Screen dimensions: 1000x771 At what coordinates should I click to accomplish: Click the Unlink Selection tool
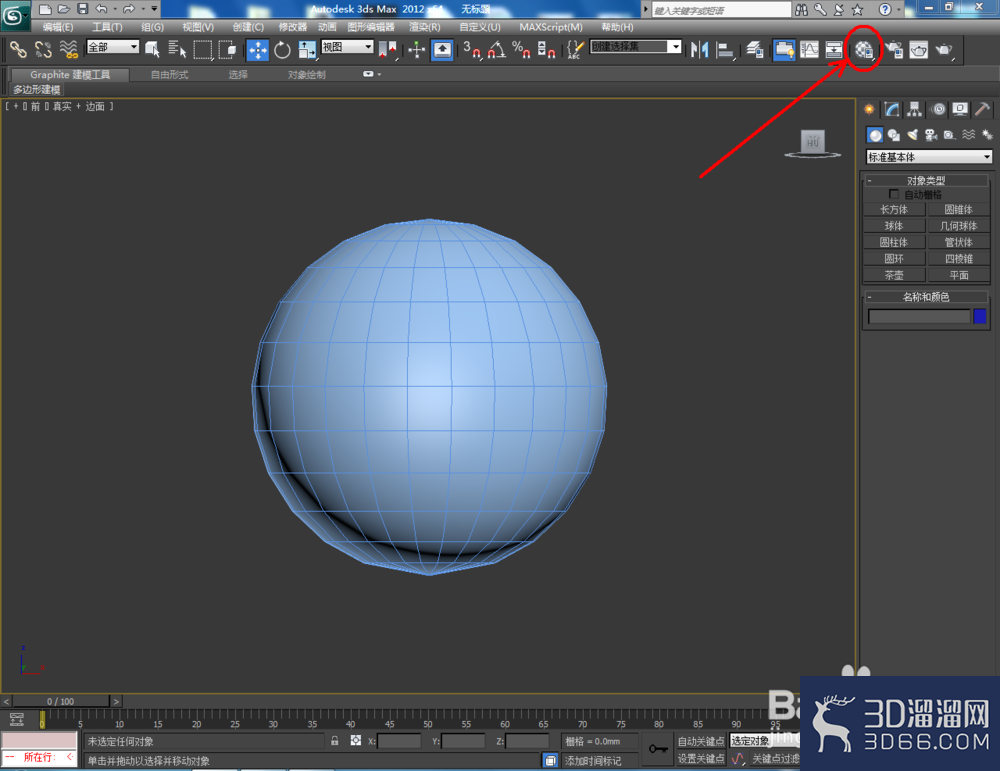click(43, 50)
